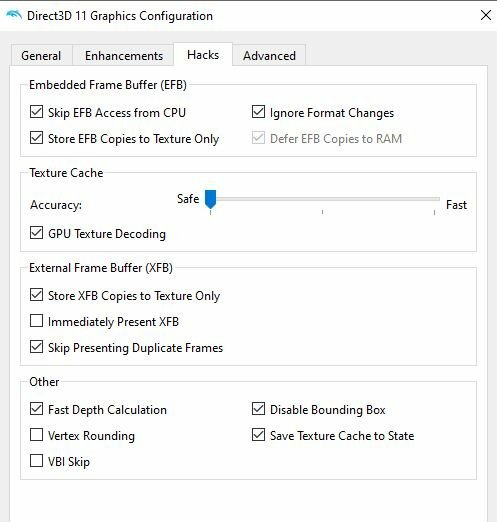Select the Hacks tab
This screenshot has width=497, height=522.
tap(203, 54)
